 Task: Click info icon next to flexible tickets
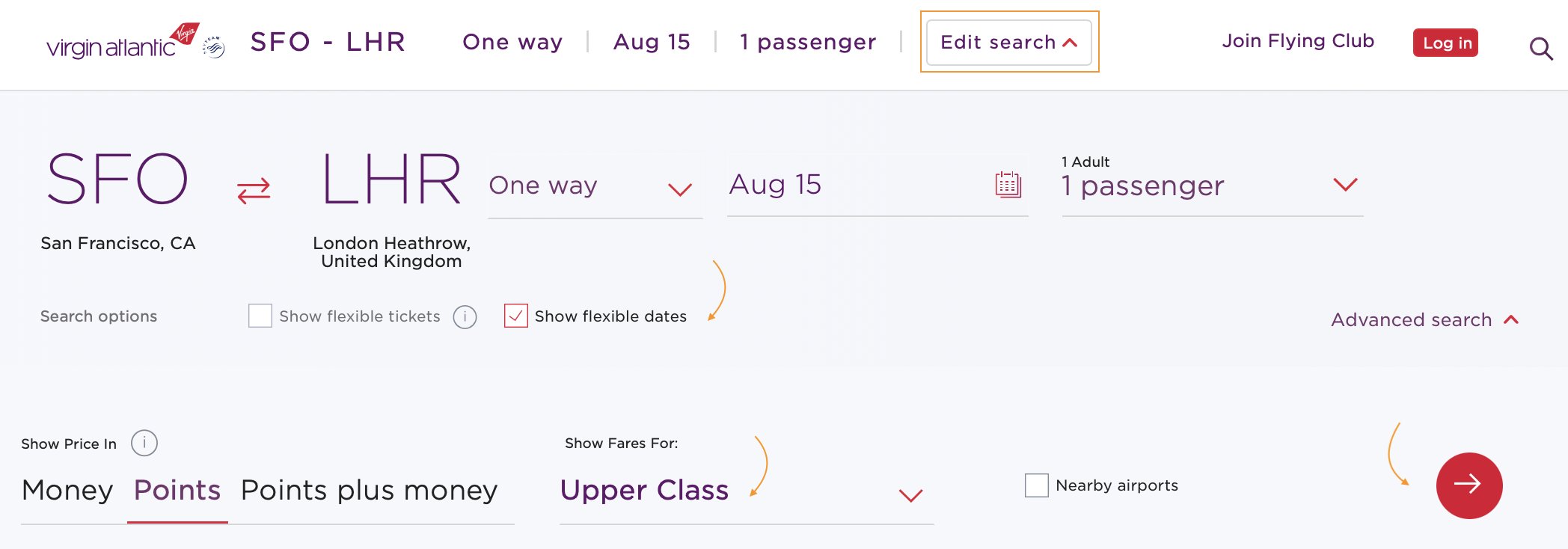(x=465, y=317)
